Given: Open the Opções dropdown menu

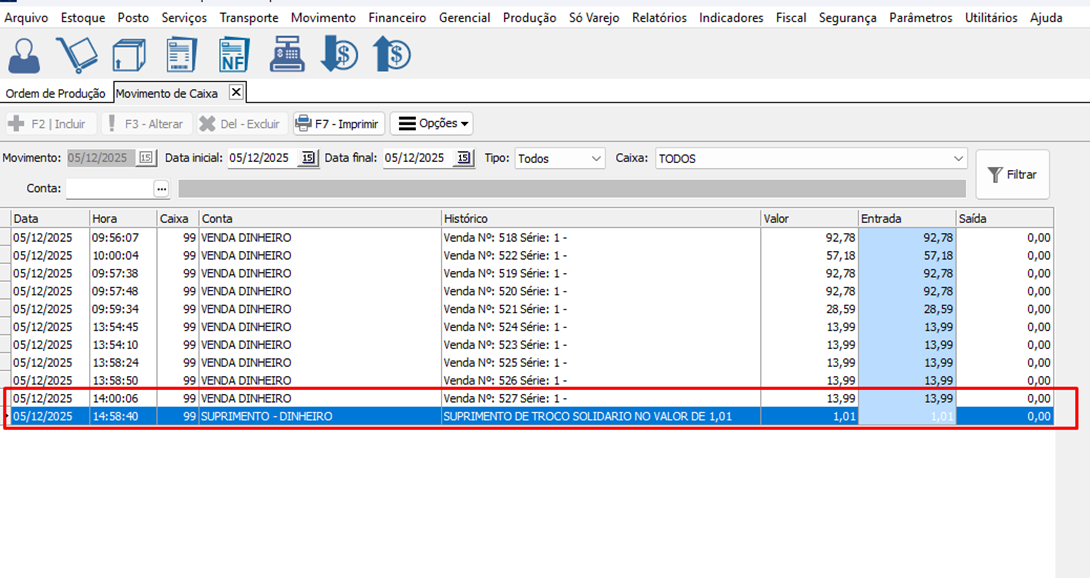Looking at the screenshot, I should click(x=431, y=124).
